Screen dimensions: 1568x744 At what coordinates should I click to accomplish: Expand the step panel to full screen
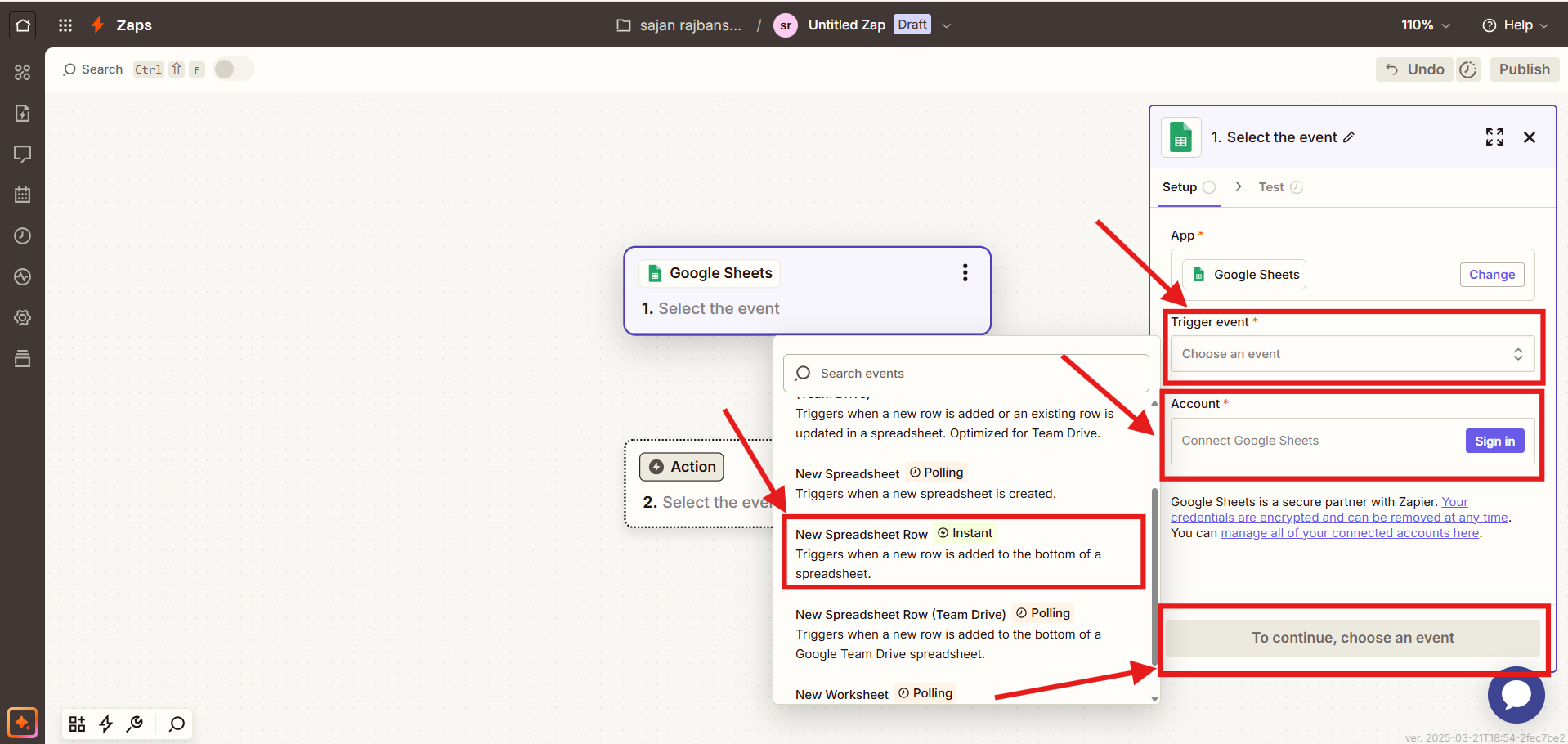pos(1494,137)
